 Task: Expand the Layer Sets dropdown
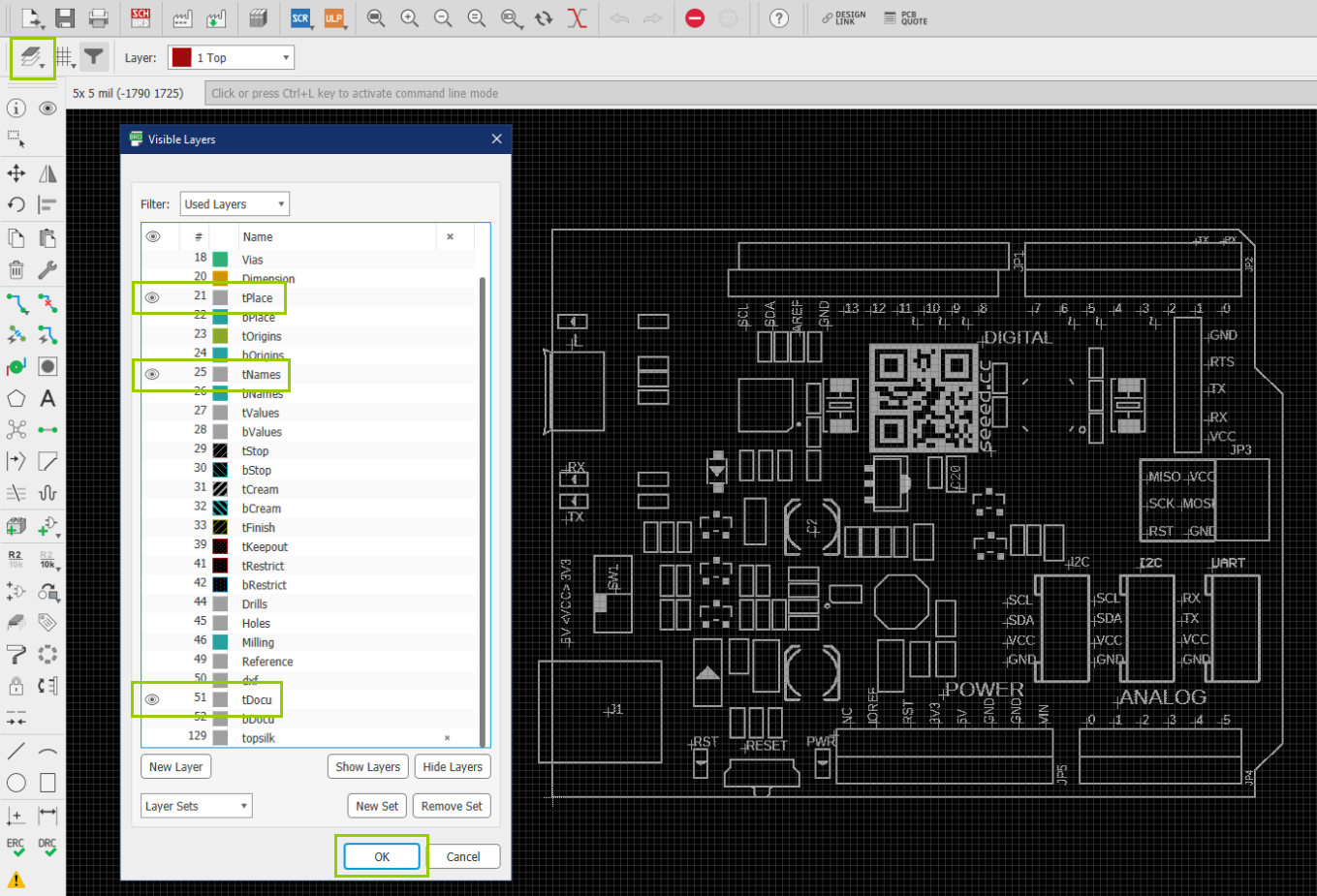coord(196,806)
